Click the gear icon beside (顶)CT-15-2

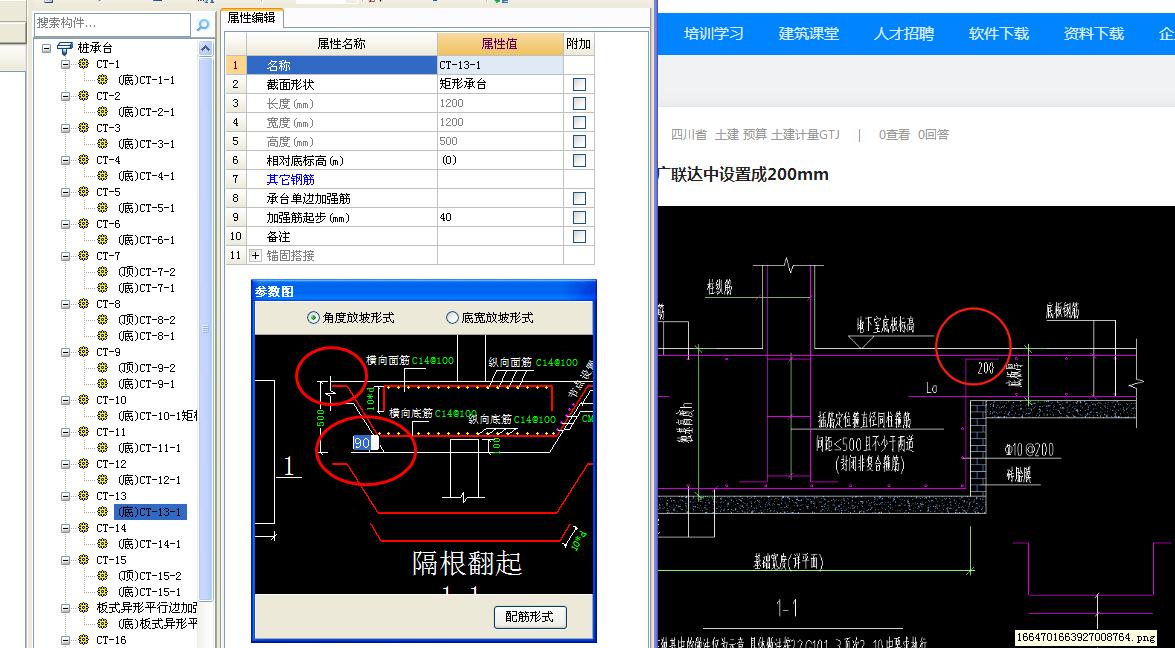103,576
